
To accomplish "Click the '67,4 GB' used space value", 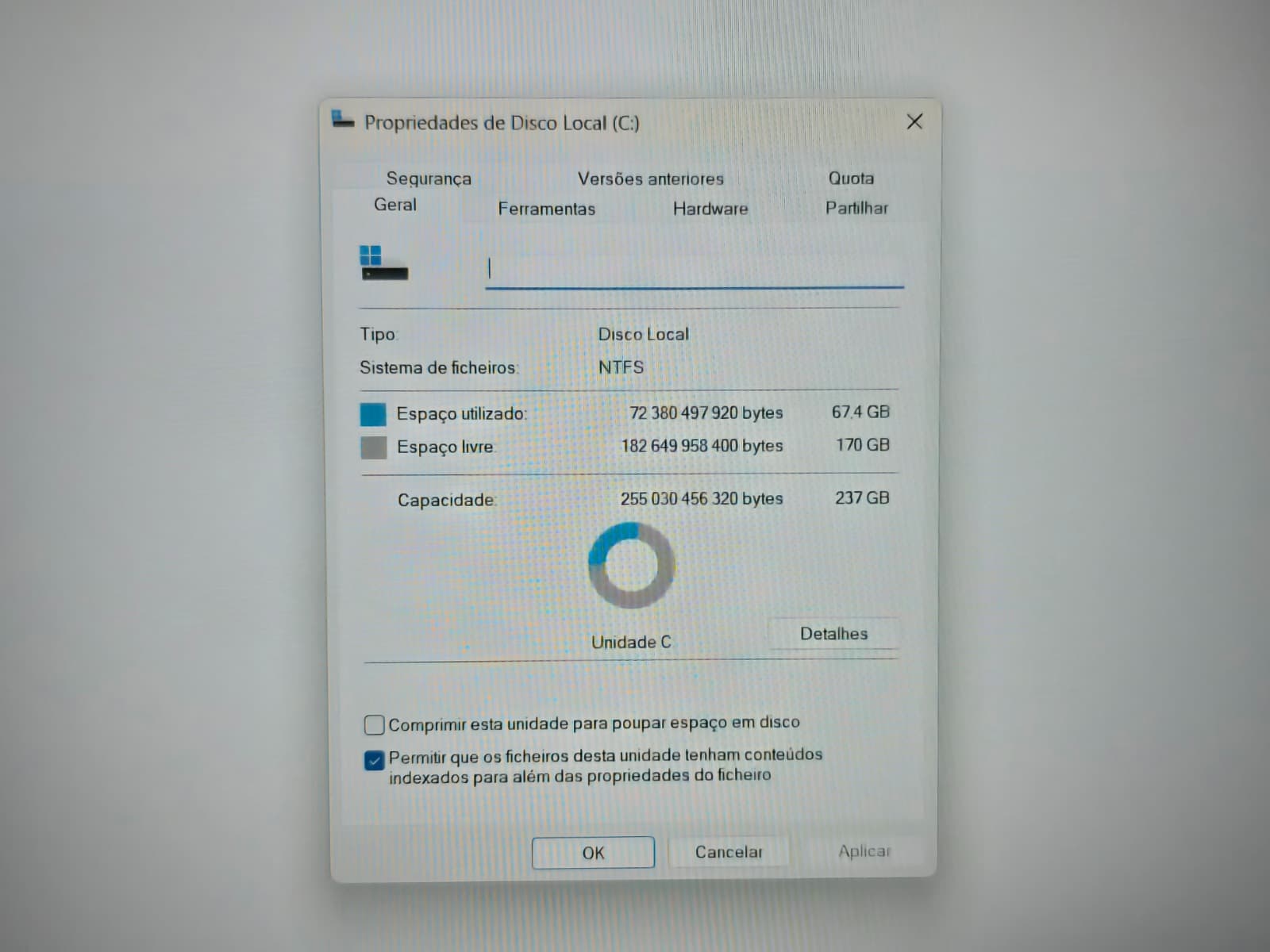I will tap(860, 413).
